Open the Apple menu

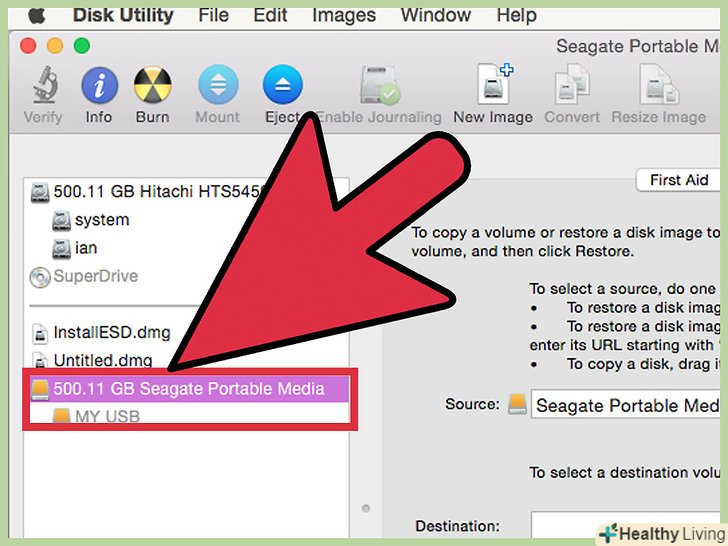tap(37, 15)
